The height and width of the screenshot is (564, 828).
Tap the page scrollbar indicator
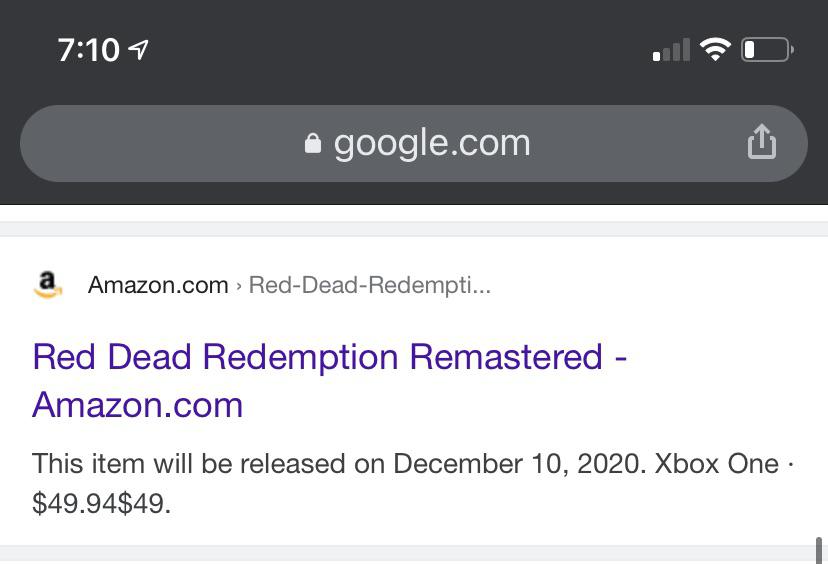coord(820,550)
